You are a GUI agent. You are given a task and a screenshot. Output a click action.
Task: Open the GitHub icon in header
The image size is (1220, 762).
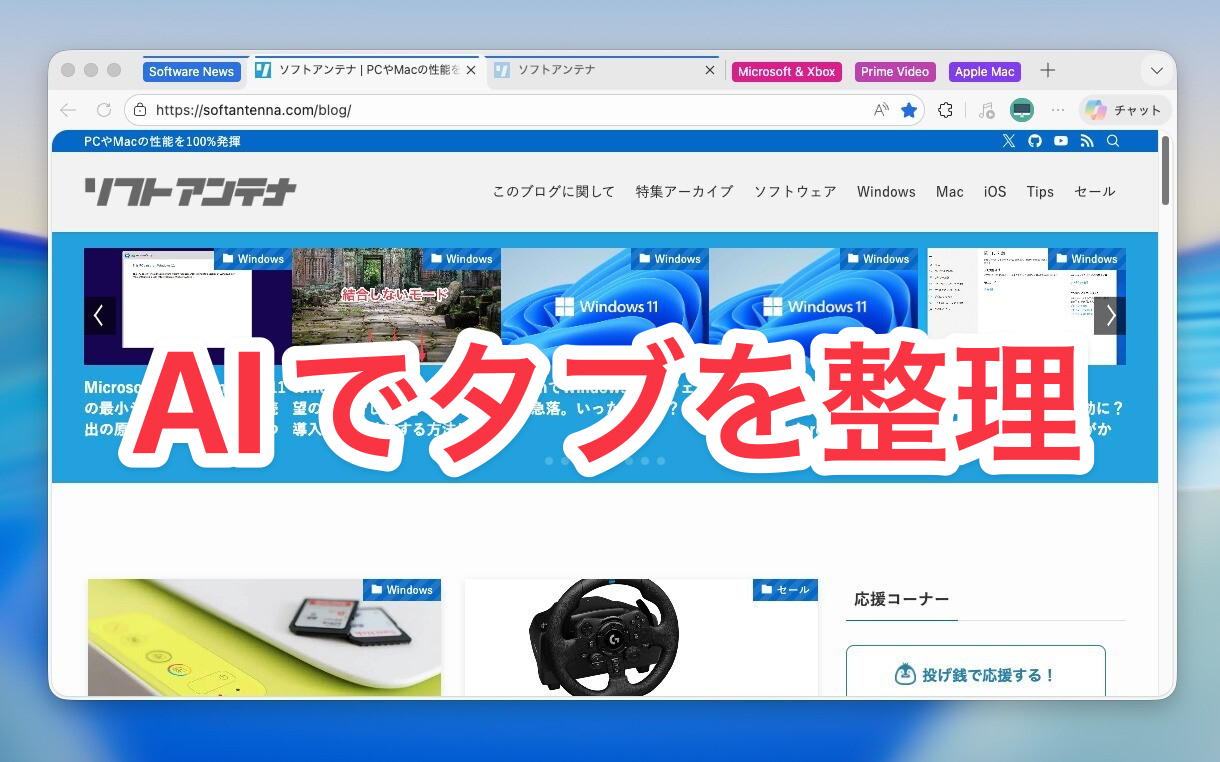coord(1035,141)
